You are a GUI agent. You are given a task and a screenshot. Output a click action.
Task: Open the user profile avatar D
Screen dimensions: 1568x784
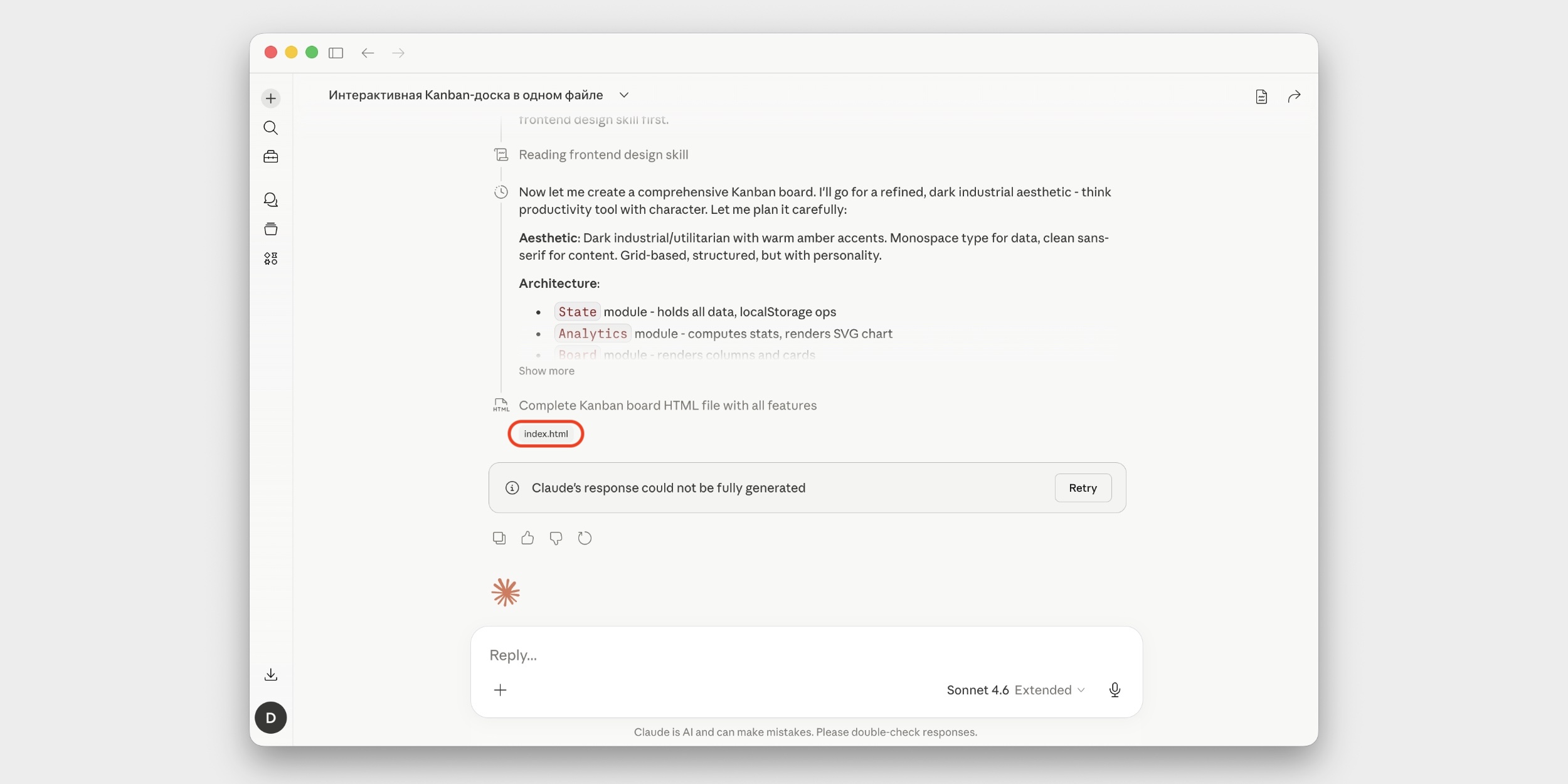(270, 718)
